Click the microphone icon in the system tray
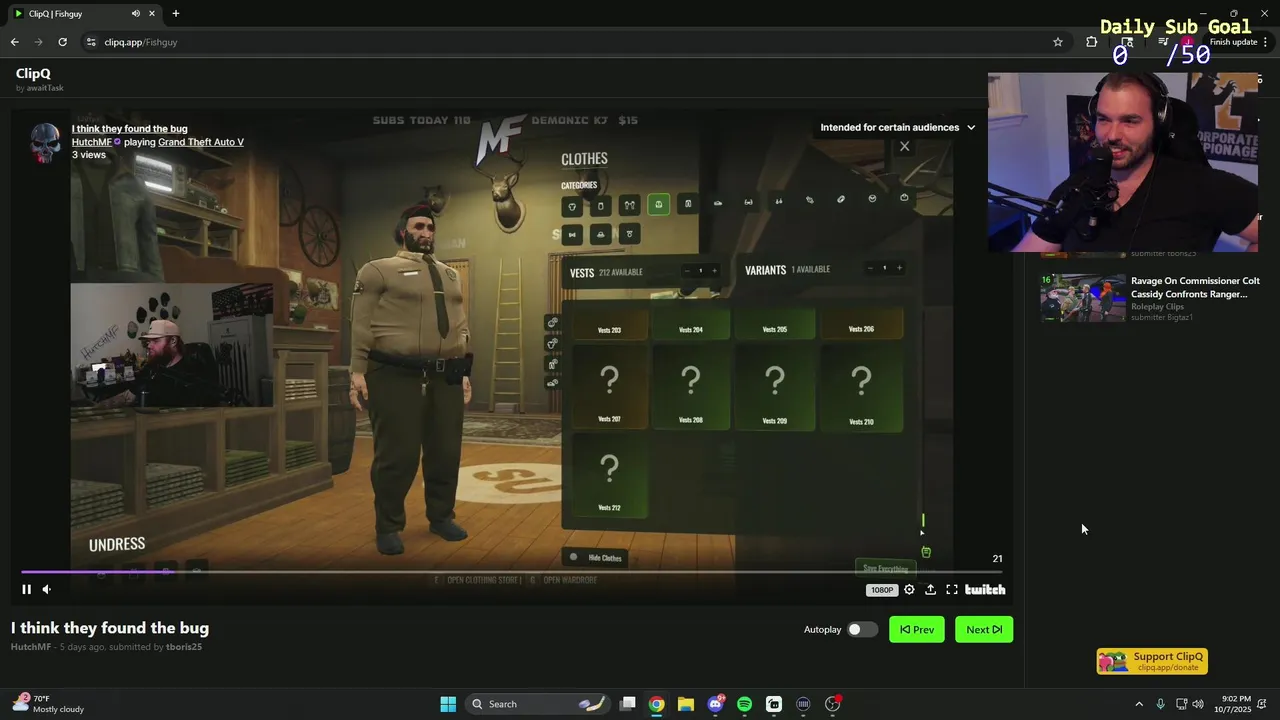This screenshot has height=720, width=1280. point(1160,704)
